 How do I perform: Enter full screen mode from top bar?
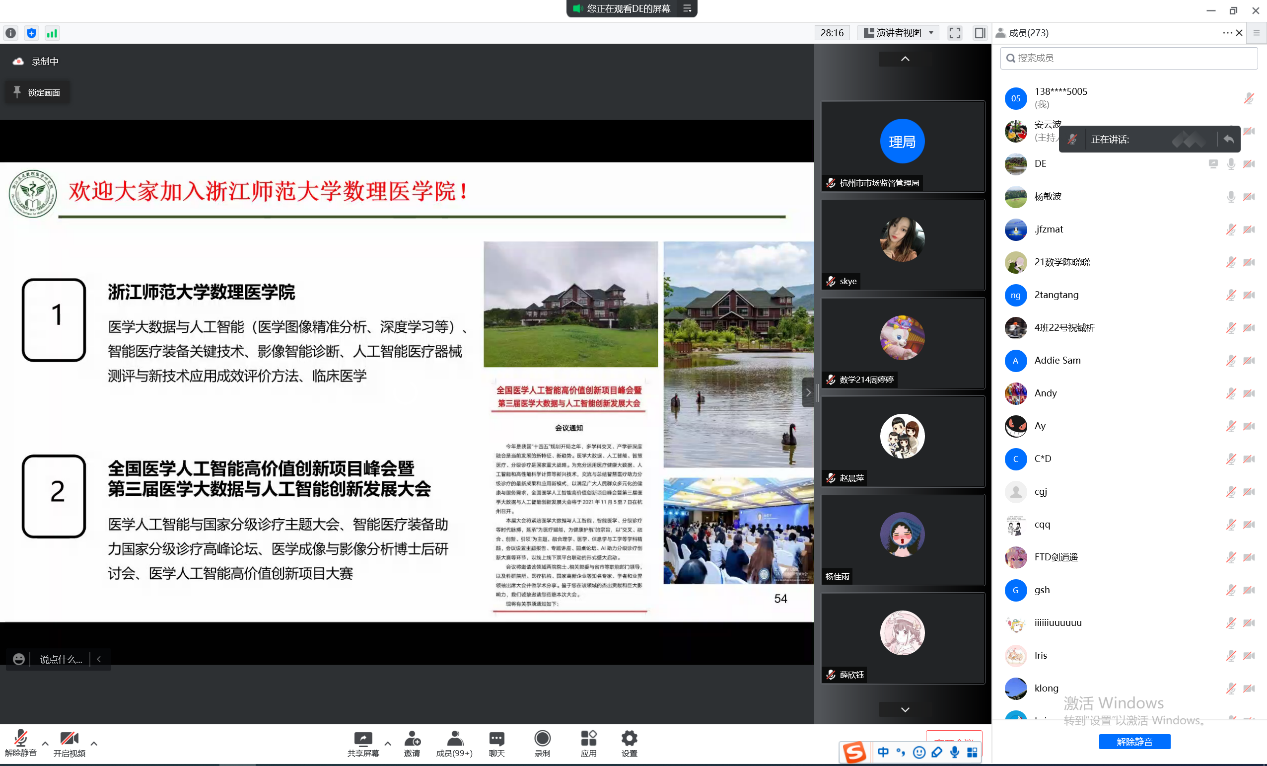(955, 33)
